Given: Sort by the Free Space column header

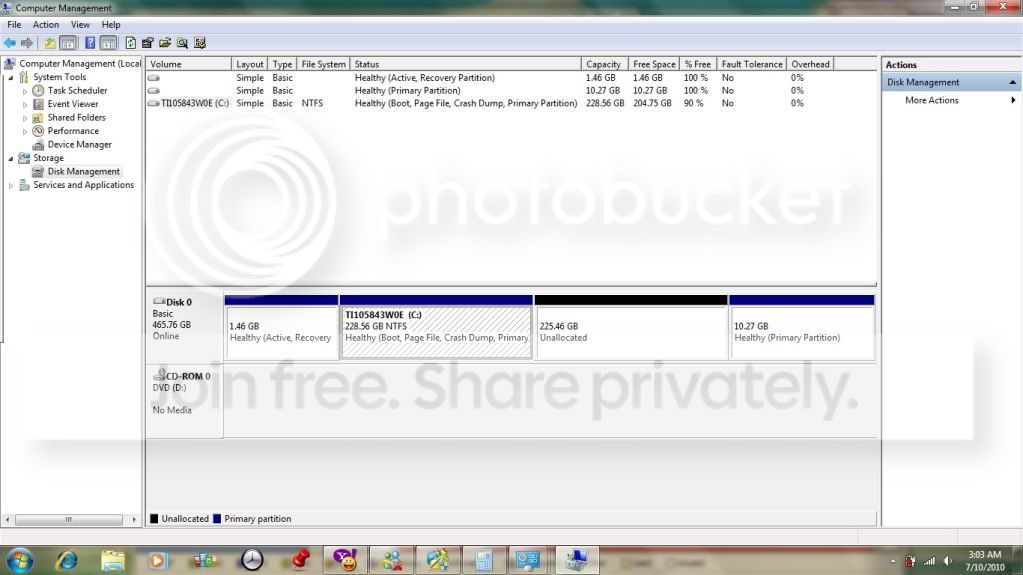Looking at the screenshot, I should tap(654, 64).
